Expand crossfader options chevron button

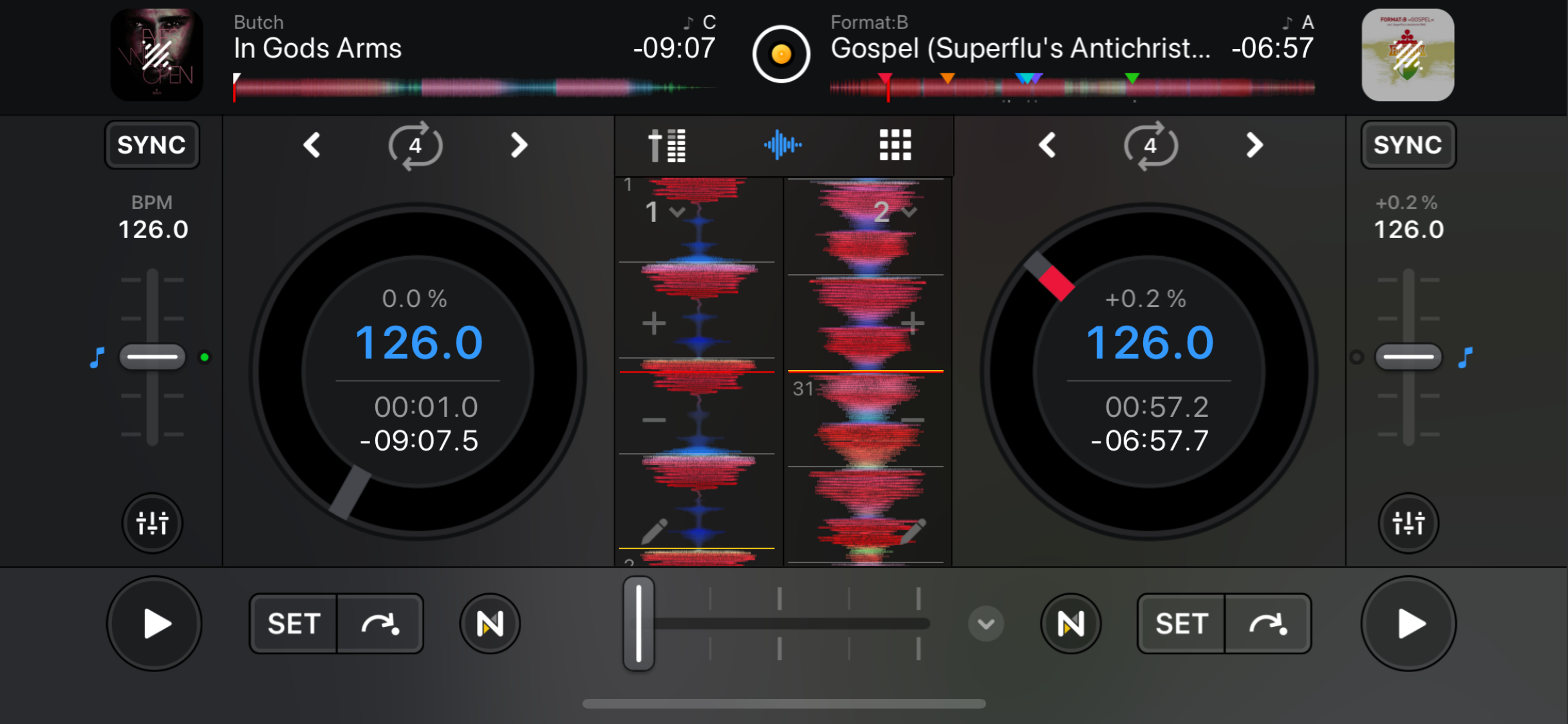click(x=985, y=623)
